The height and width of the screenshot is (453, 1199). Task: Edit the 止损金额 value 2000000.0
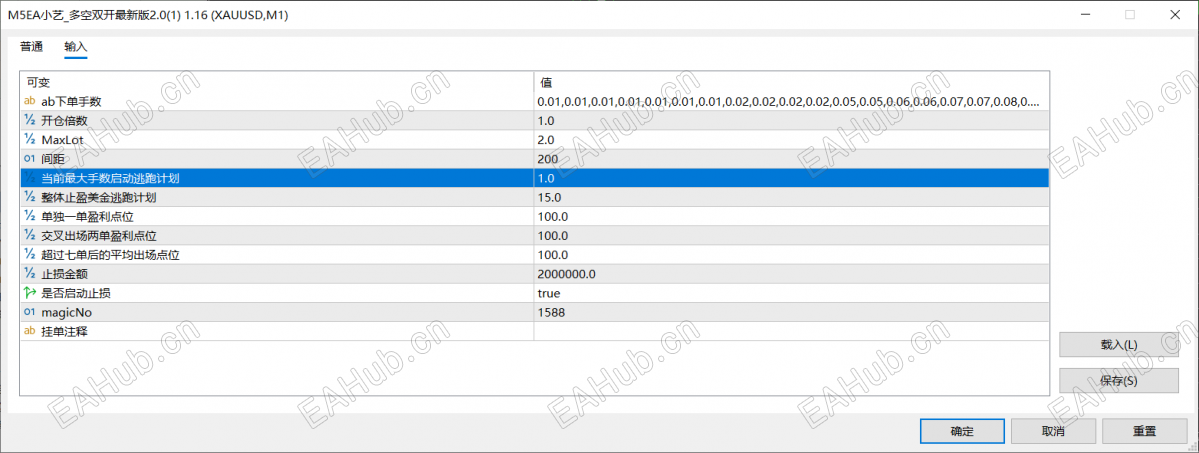coord(791,274)
